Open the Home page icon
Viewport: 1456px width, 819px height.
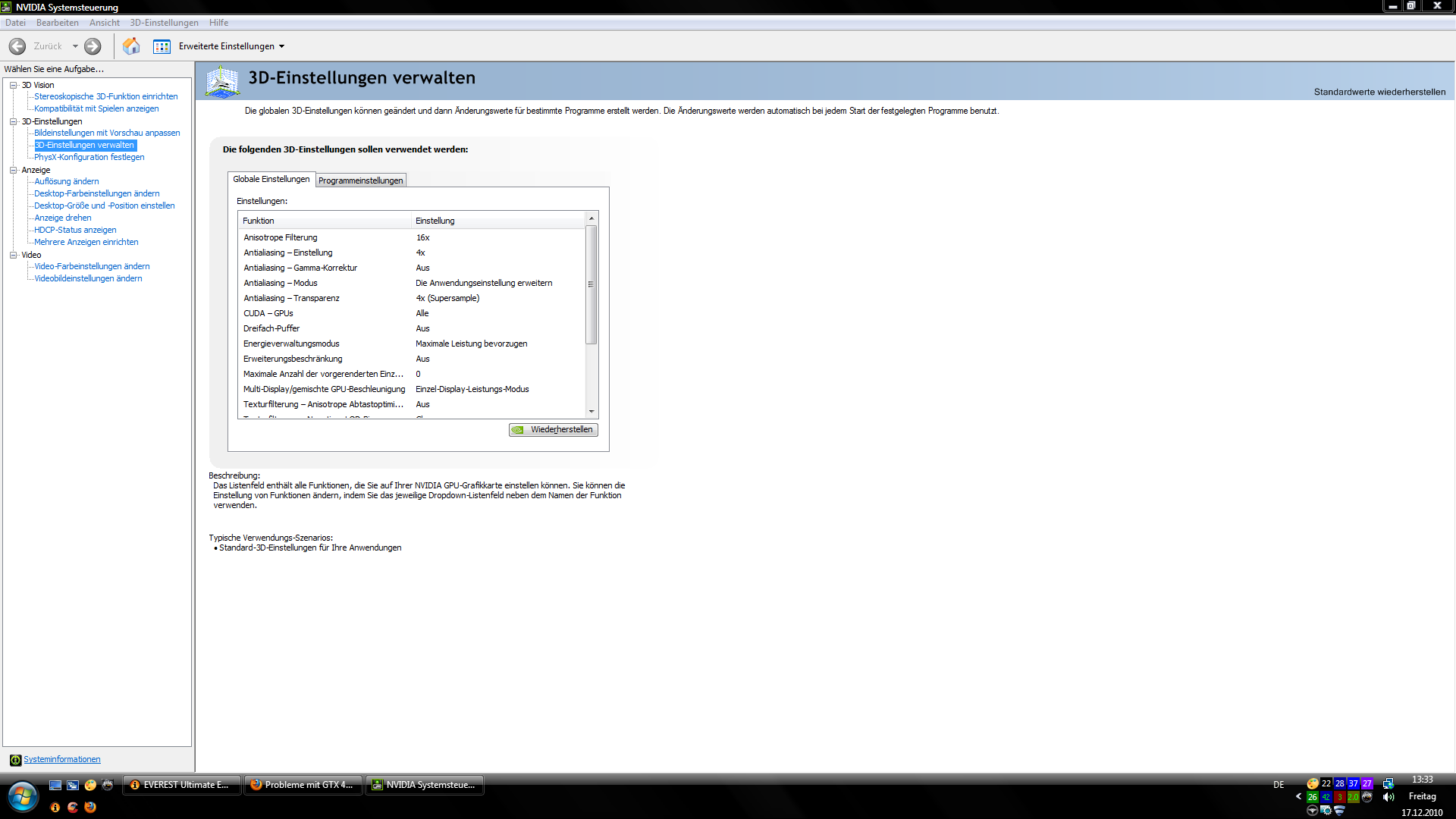131,46
